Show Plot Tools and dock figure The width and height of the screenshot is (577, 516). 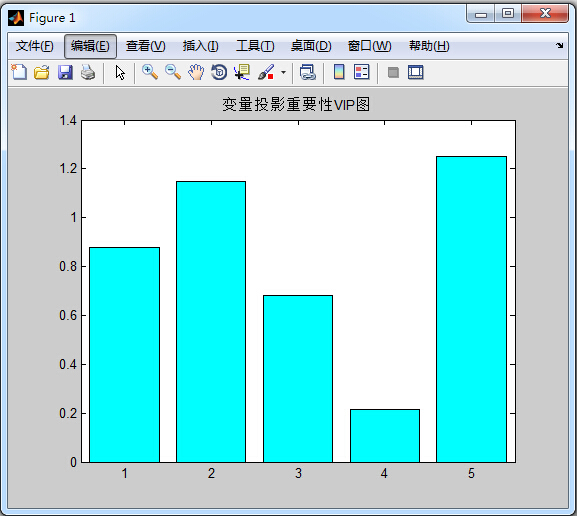tap(415, 72)
